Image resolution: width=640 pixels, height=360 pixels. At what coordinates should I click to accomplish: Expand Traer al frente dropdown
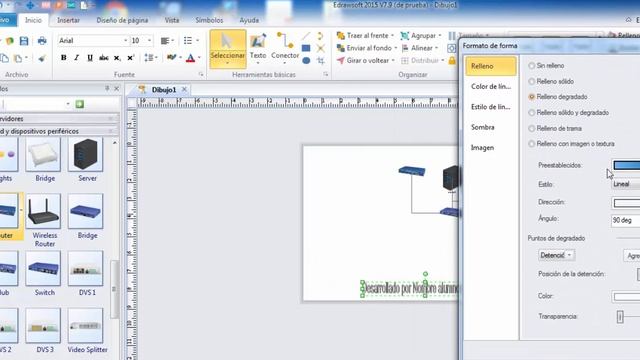[x=393, y=36]
